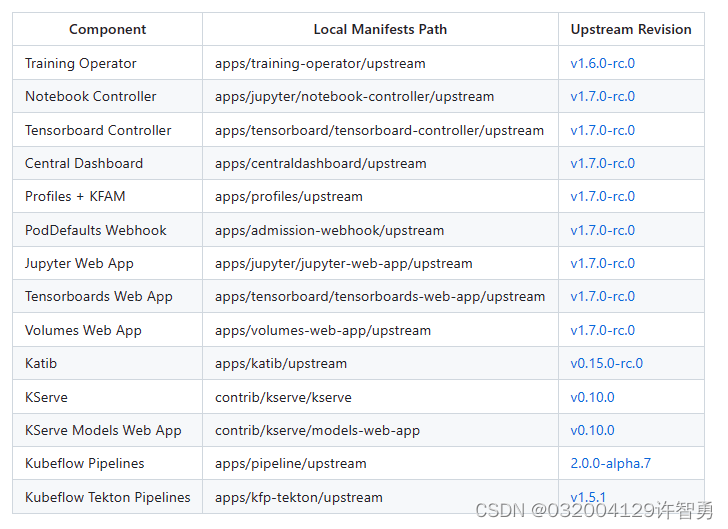Select the Notebook Controller cell
Viewport: 728px width, 529px height.
pos(107,96)
